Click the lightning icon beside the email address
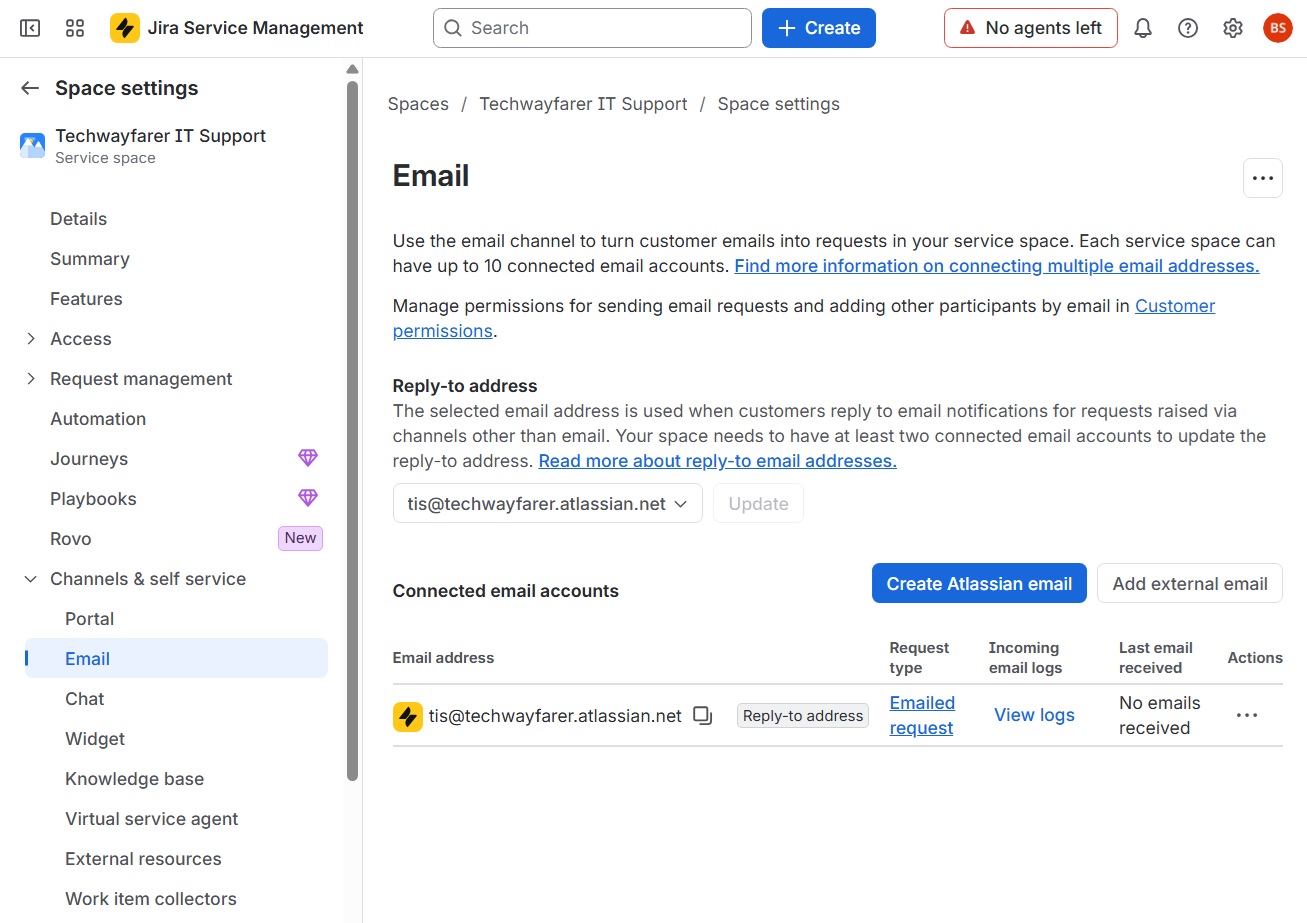This screenshot has width=1307, height=923. [408, 717]
